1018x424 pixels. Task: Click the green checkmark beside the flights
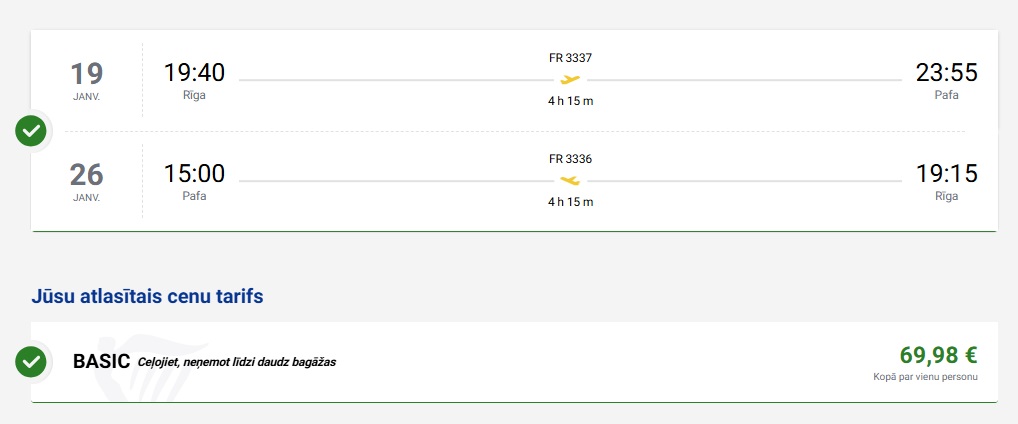(x=32, y=130)
